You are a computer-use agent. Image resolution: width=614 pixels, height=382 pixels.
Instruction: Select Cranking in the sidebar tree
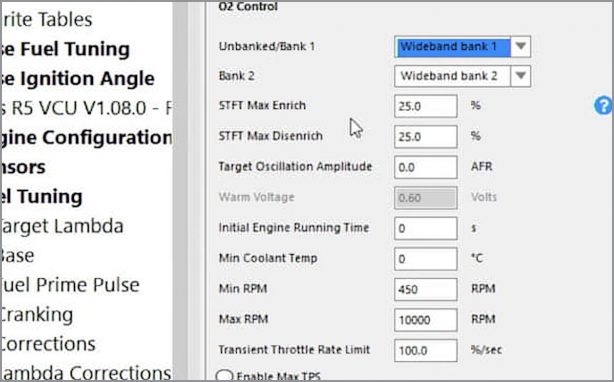36,315
